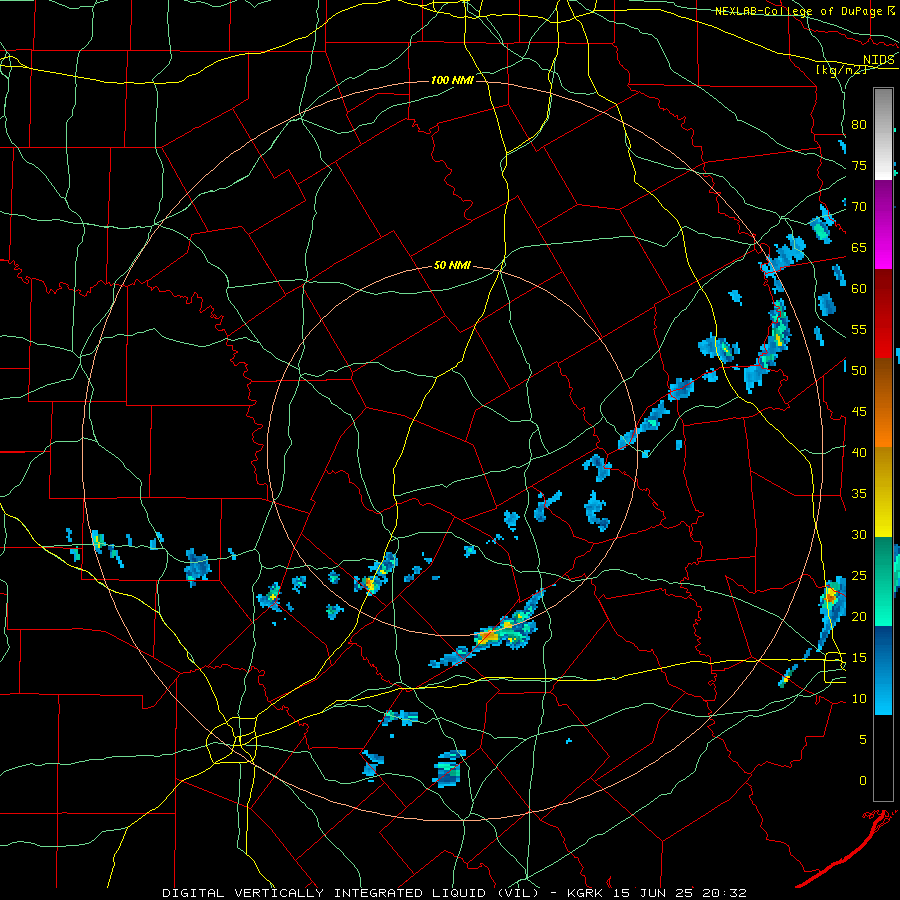Click the legend value 80

click(x=859, y=125)
